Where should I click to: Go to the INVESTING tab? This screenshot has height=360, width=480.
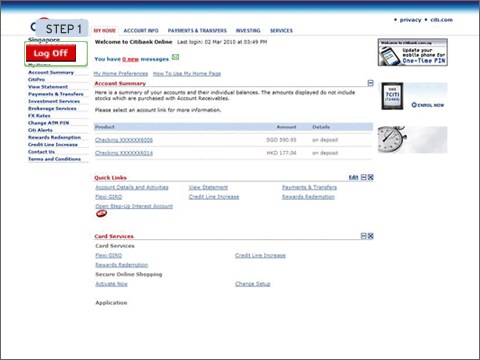coord(248,30)
